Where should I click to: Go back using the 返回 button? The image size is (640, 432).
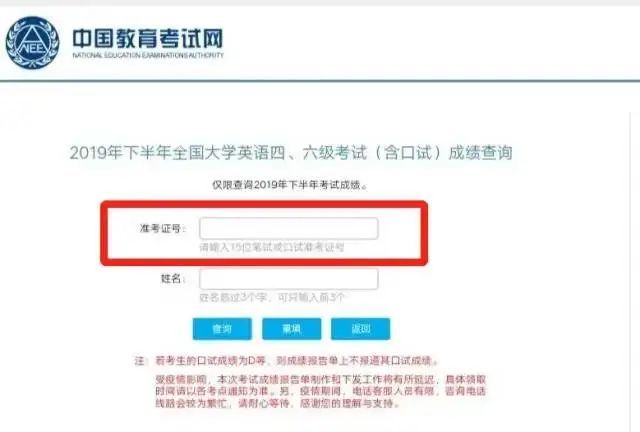[360, 329]
